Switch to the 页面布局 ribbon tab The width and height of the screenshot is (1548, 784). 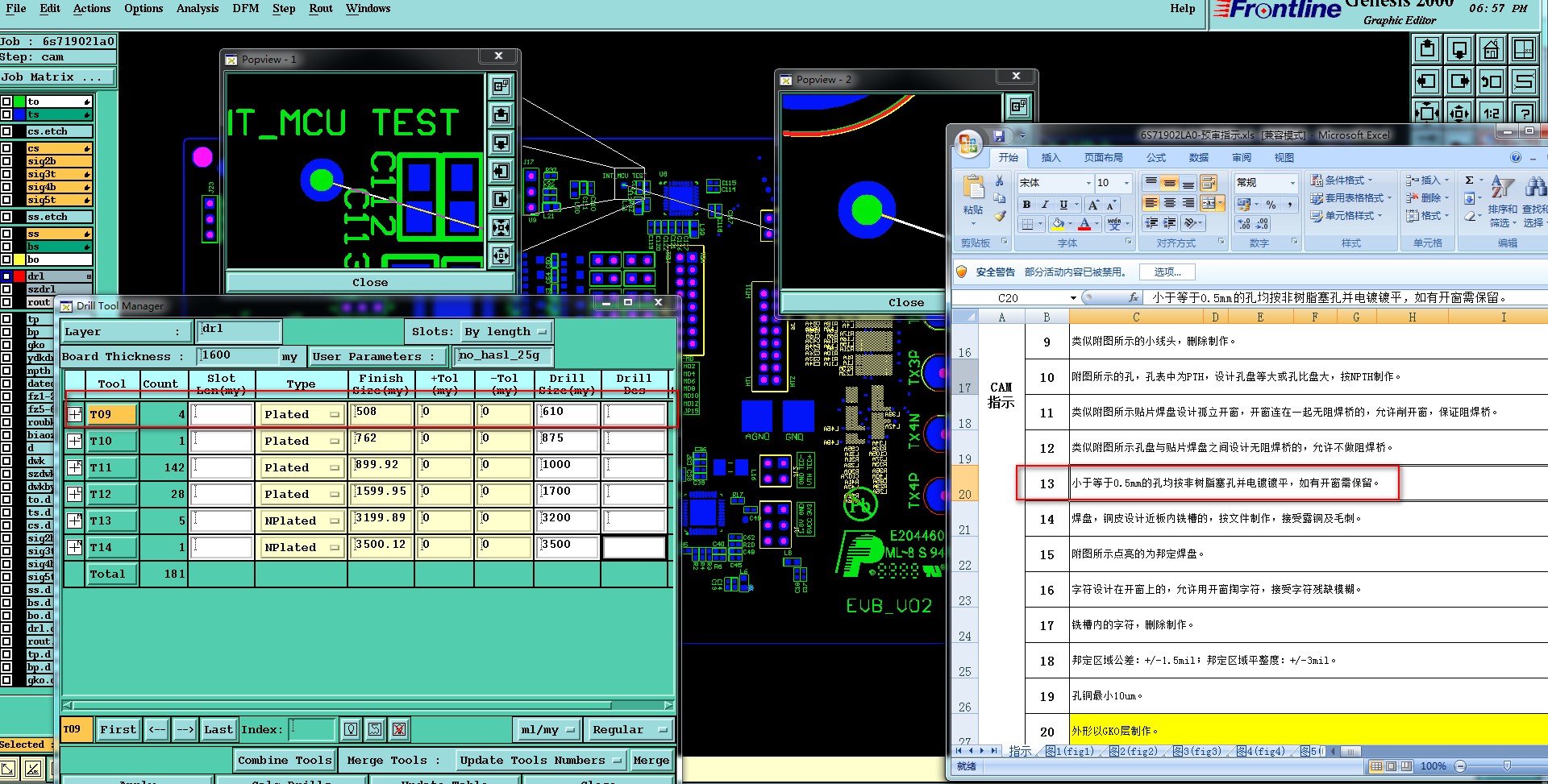[x=1103, y=158]
